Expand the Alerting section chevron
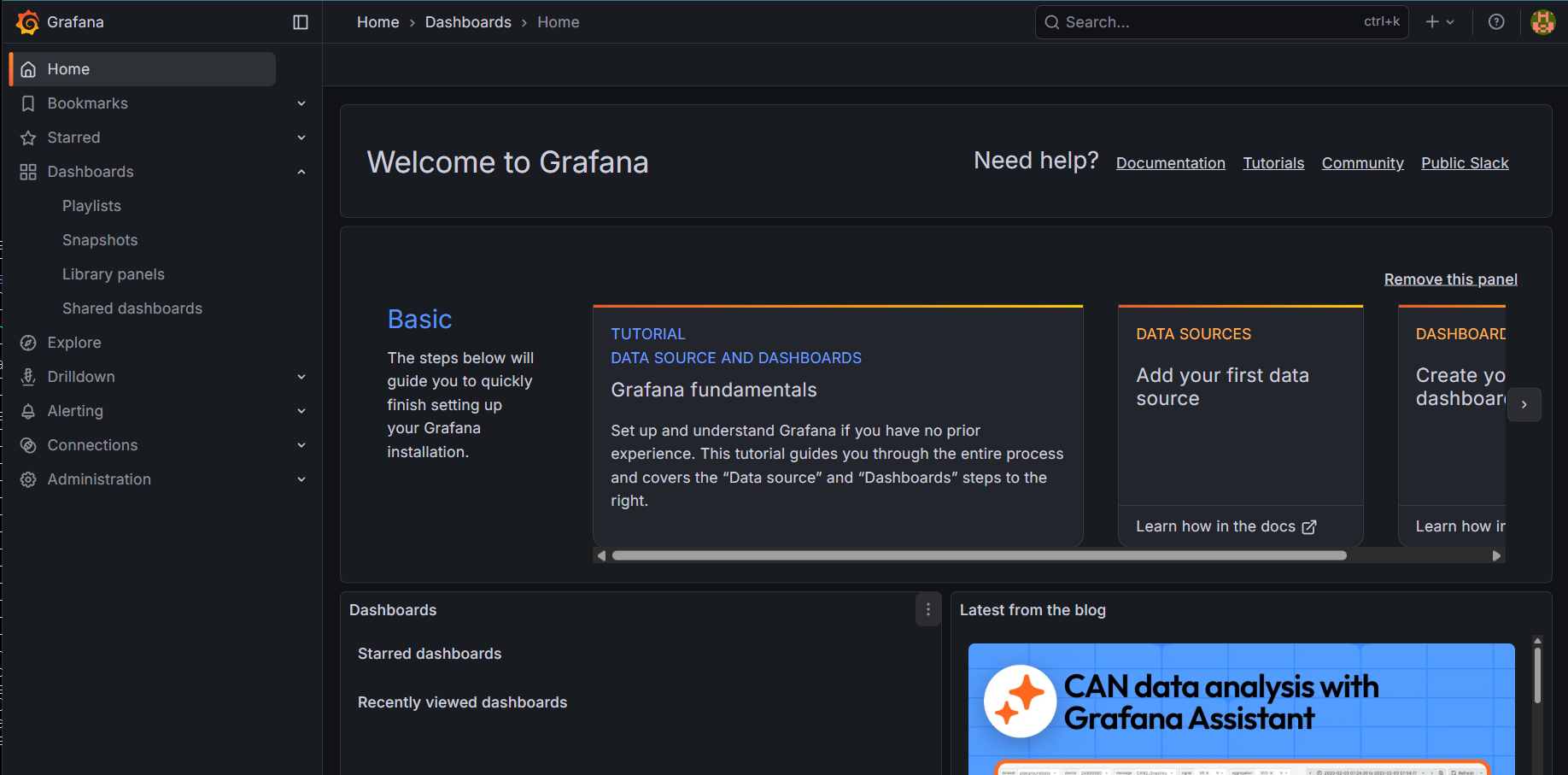Screen dimensions: 1568x775 [x=301, y=411]
